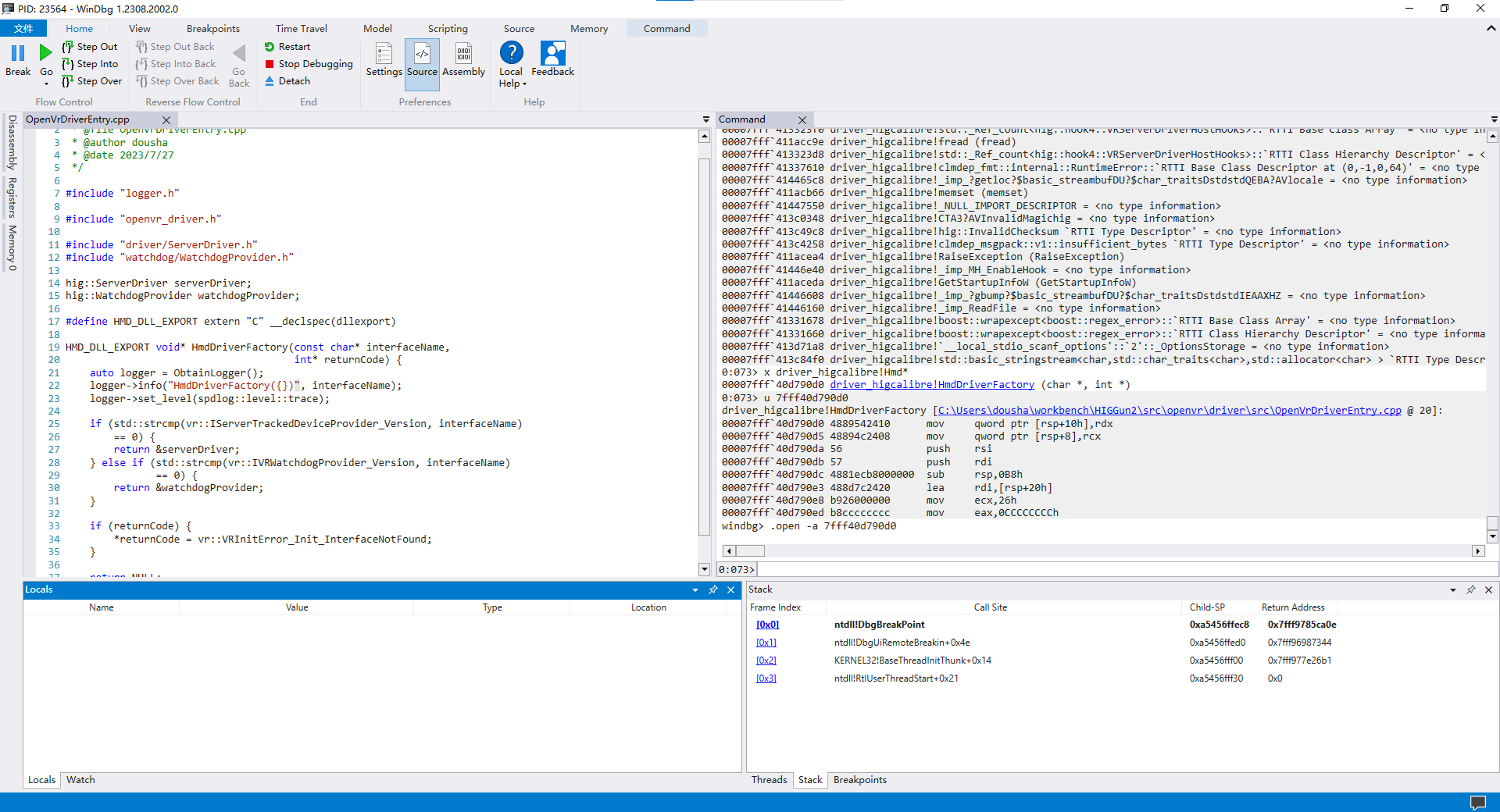Switch to the Breakpoints ribbon tab
Screen dimensions: 1500x812
click(213, 29)
